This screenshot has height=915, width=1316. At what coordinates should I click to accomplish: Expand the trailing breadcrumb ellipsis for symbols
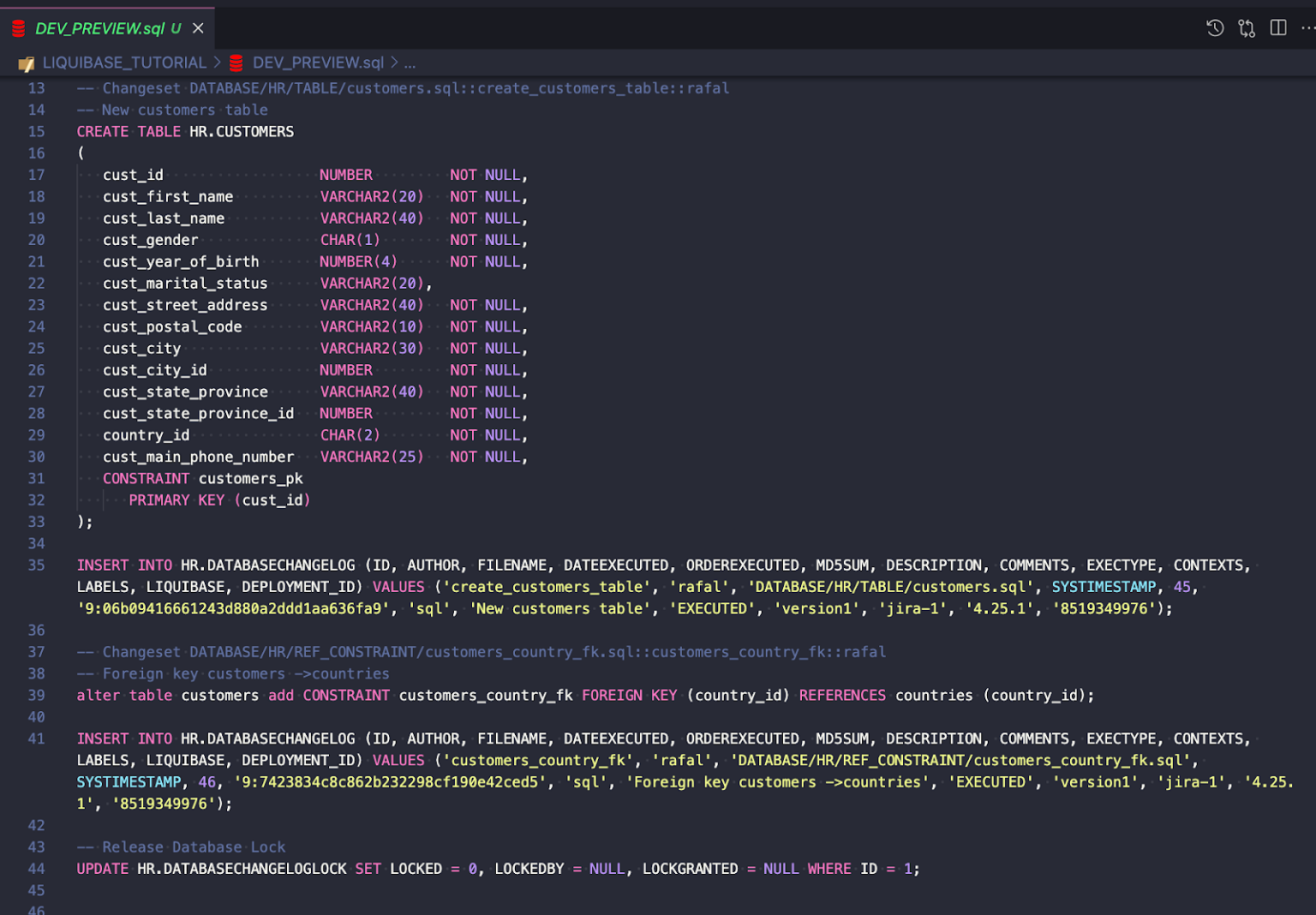pos(410,63)
